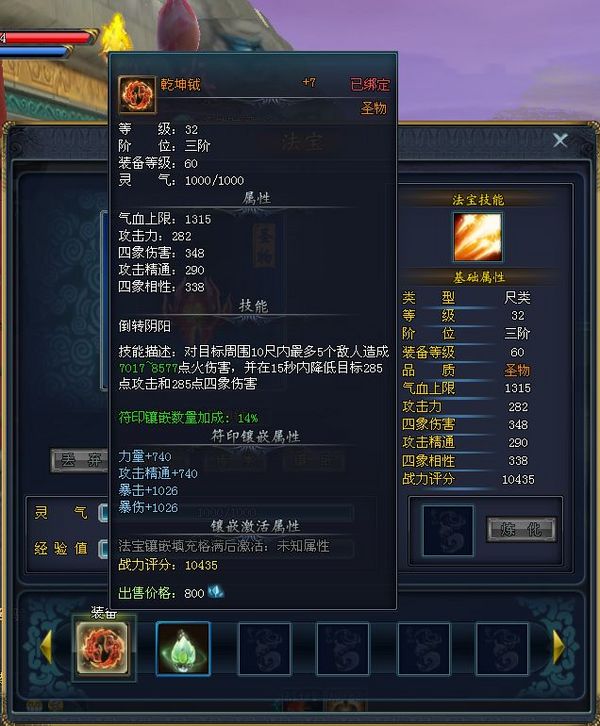Click the empty refining slot beside 炼化
The width and height of the screenshot is (600, 726).
[x=448, y=530]
